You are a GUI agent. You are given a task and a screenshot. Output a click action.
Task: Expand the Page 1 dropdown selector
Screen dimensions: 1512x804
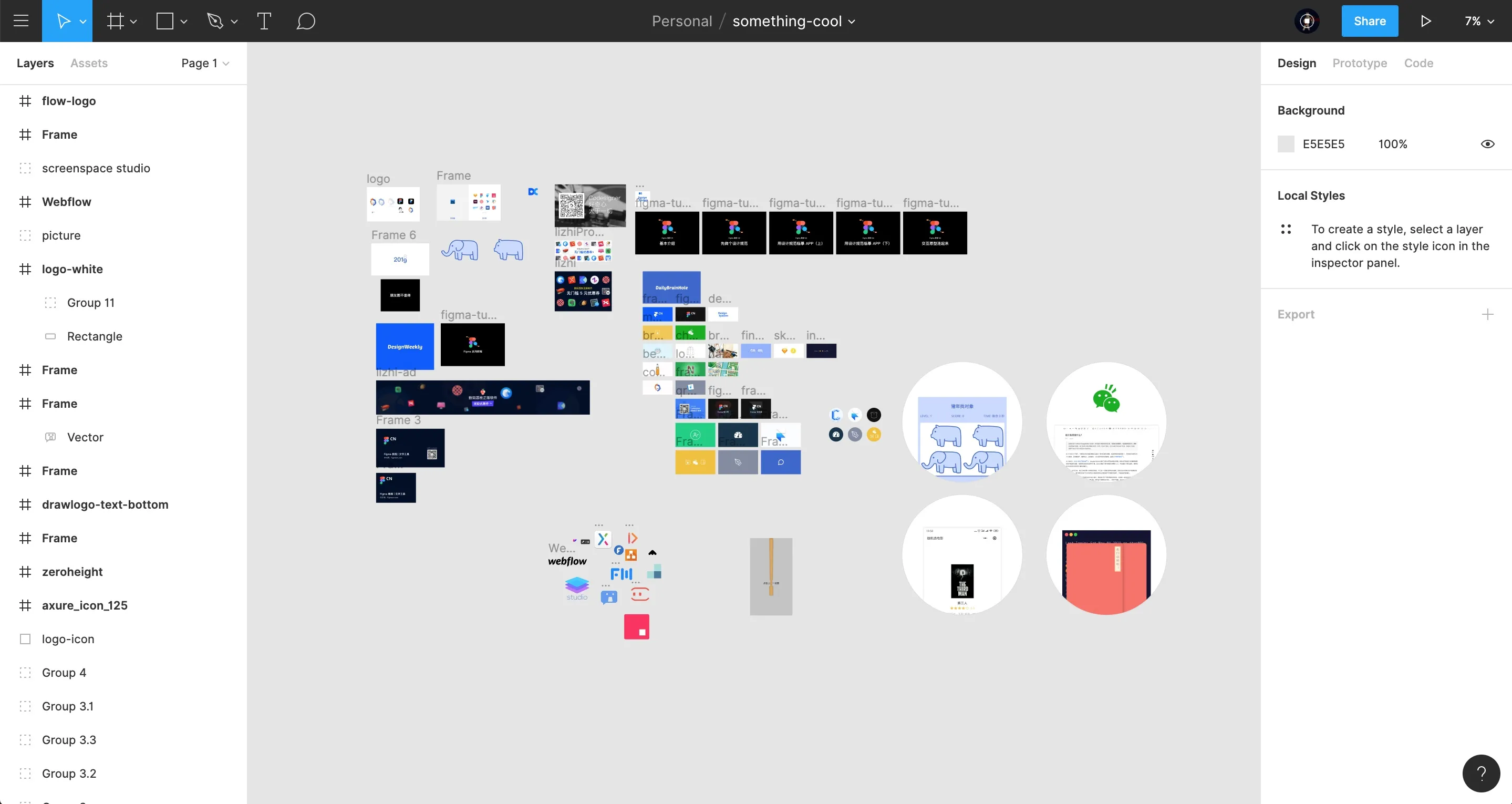click(204, 63)
